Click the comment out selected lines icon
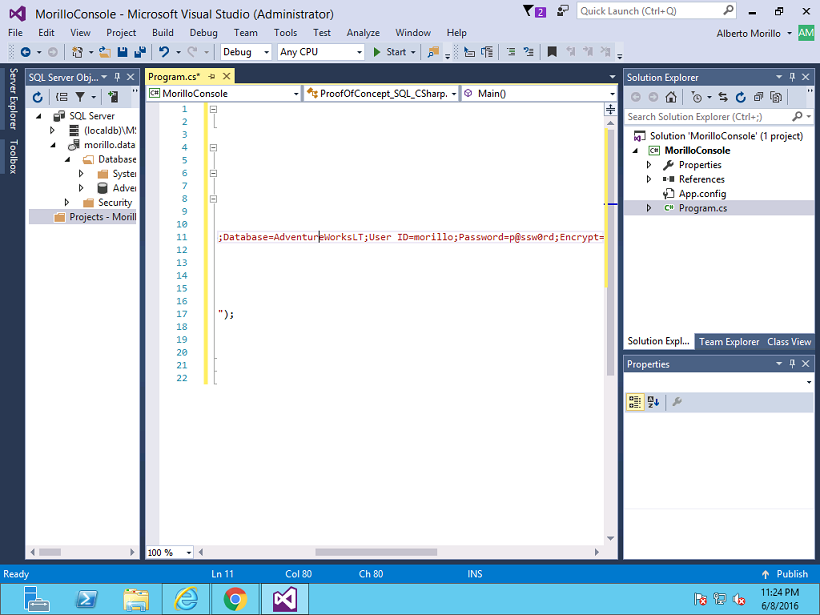 coord(511,52)
